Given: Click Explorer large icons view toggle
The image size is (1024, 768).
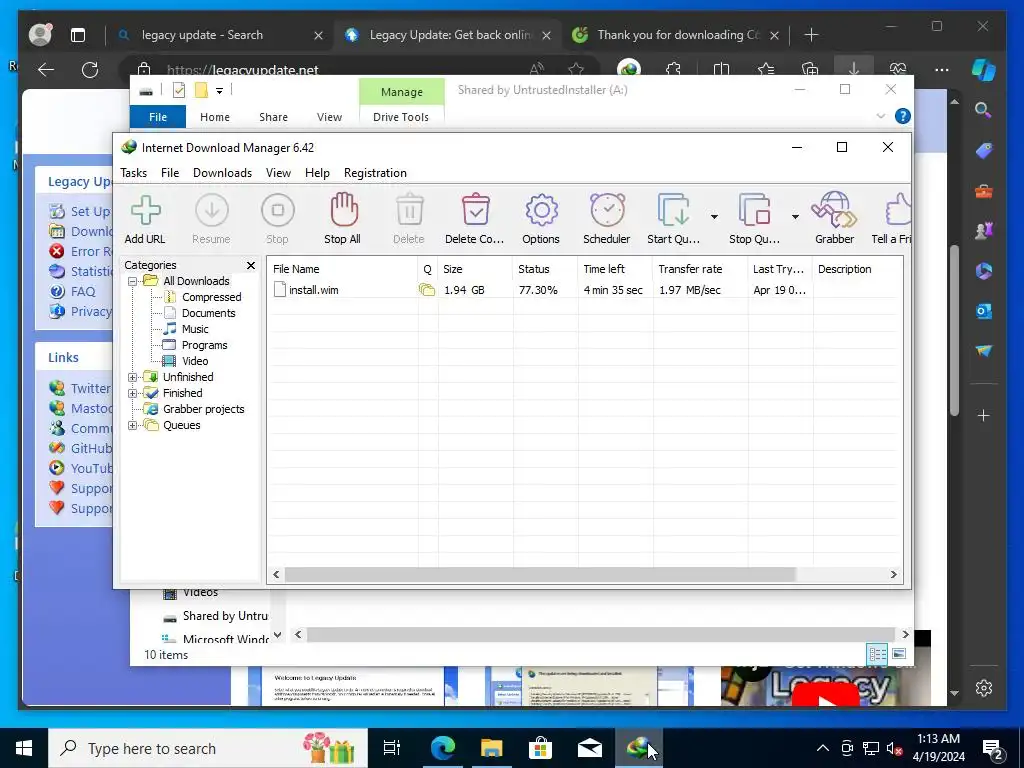Looking at the screenshot, I should (x=899, y=654).
